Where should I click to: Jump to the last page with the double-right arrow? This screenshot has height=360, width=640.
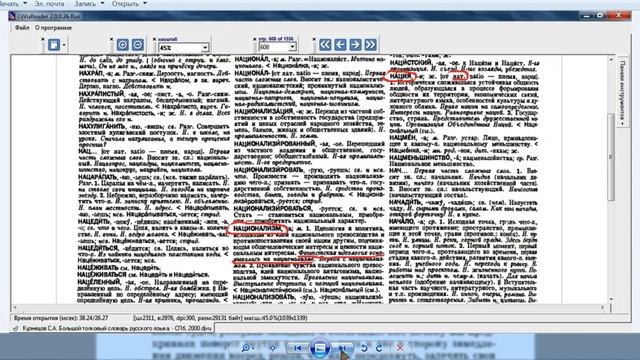371,44
